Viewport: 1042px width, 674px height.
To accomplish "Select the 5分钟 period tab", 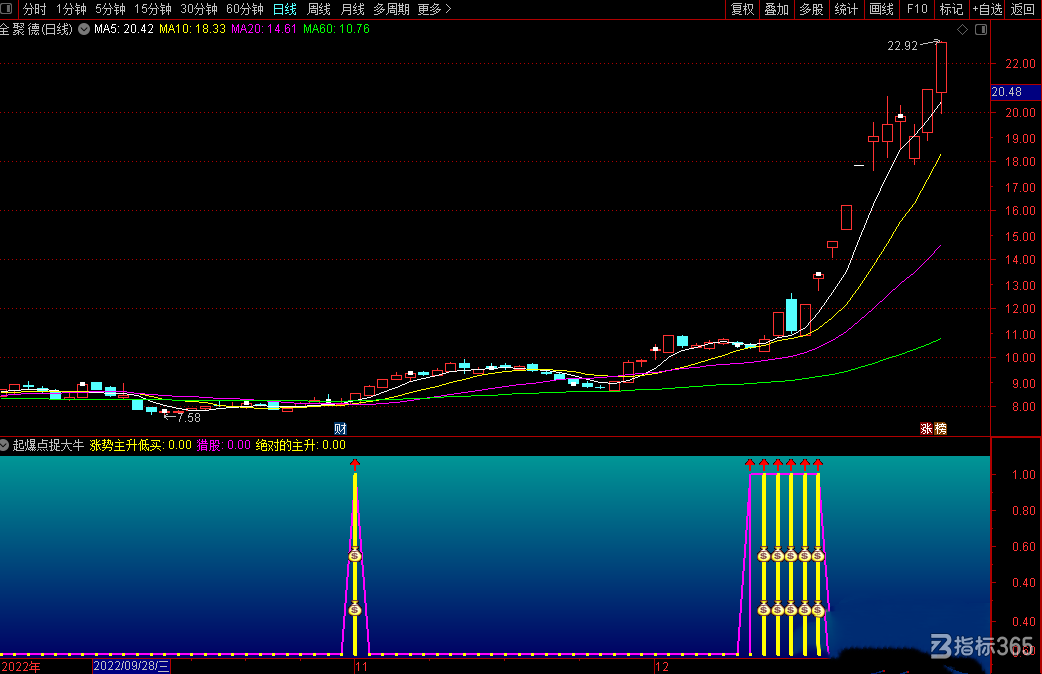I will coord(110,9).
